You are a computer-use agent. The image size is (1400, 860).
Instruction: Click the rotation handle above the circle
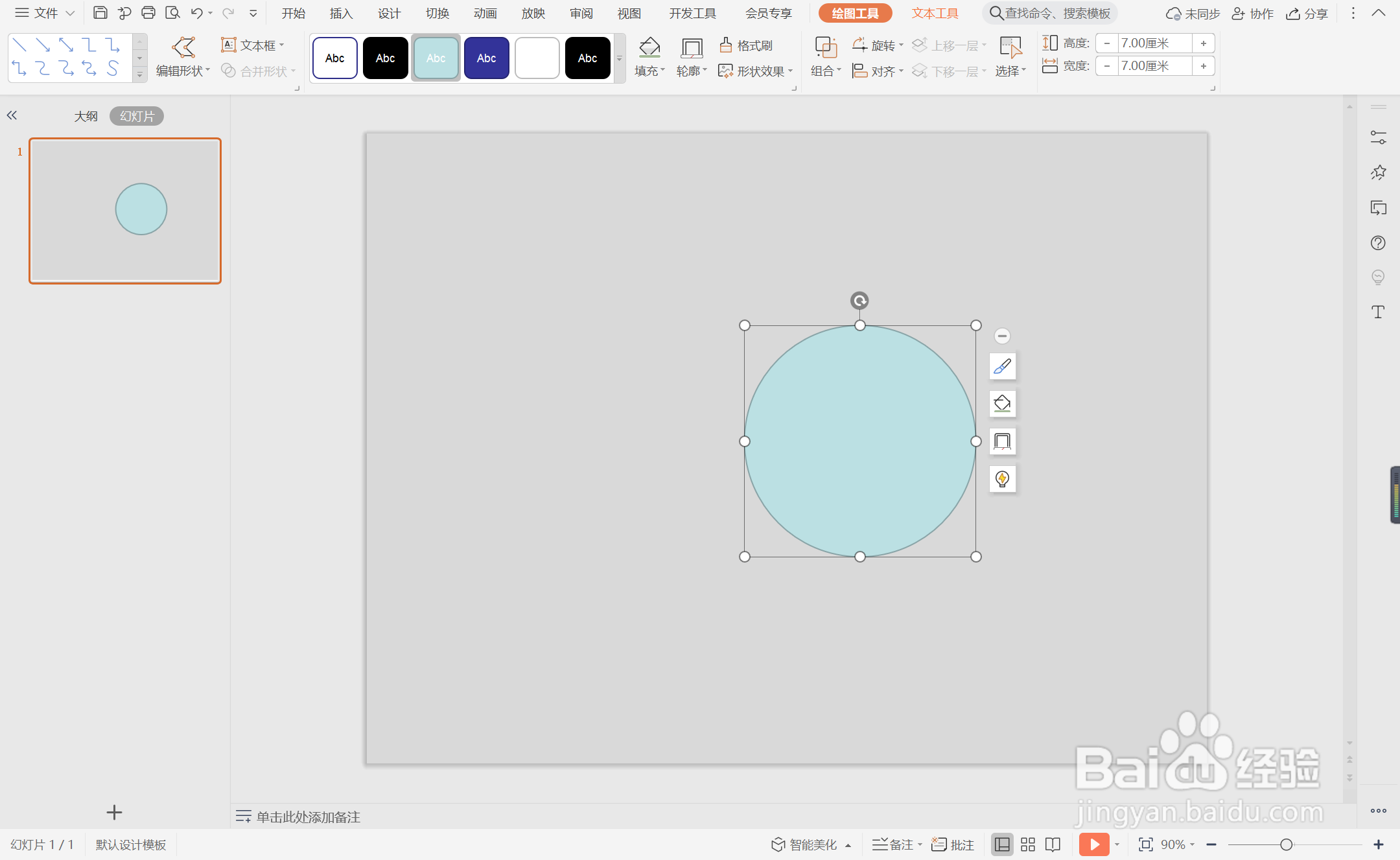point(859,301)
